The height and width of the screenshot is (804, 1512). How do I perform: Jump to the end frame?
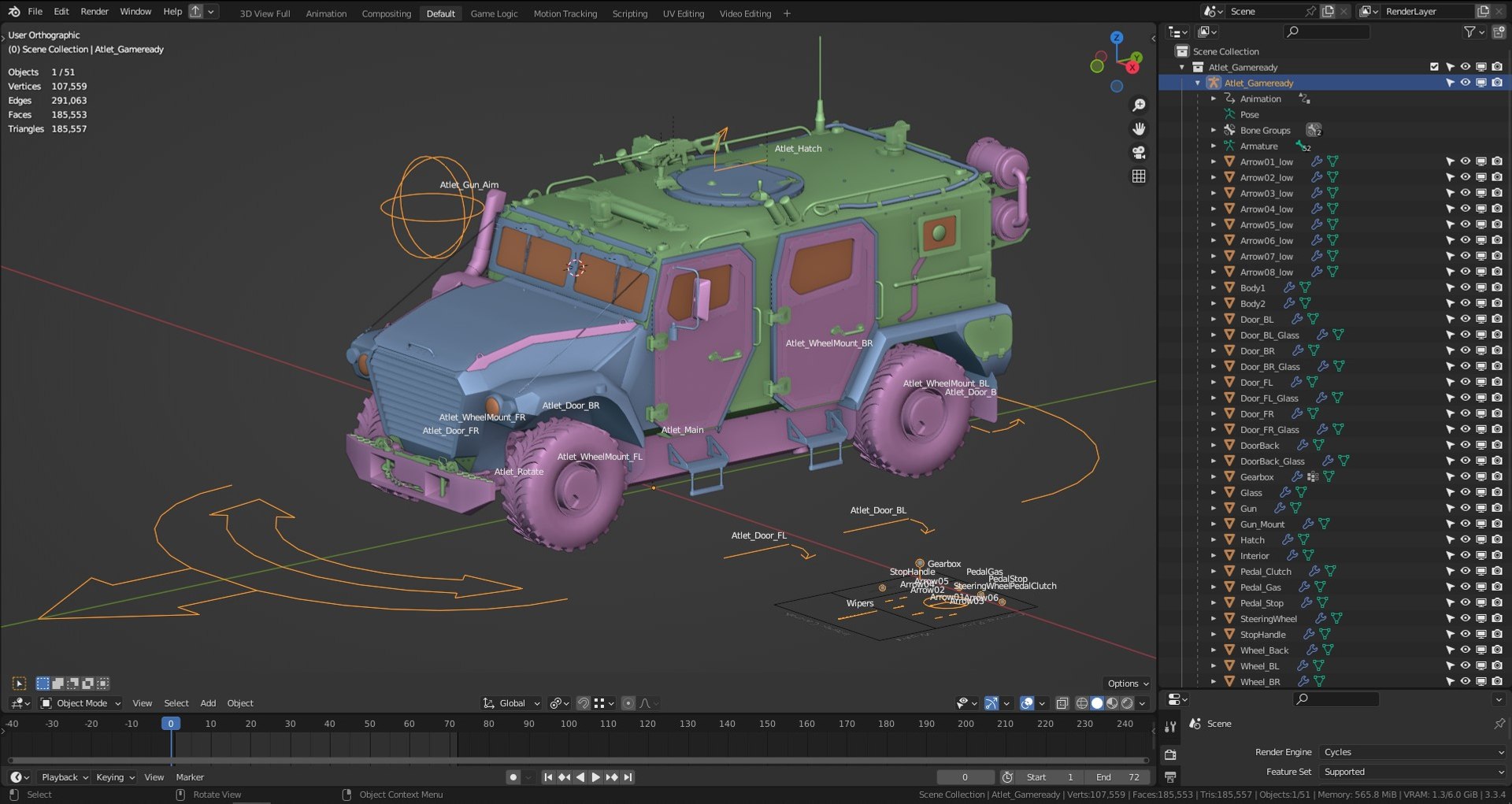tap(628, 777)
